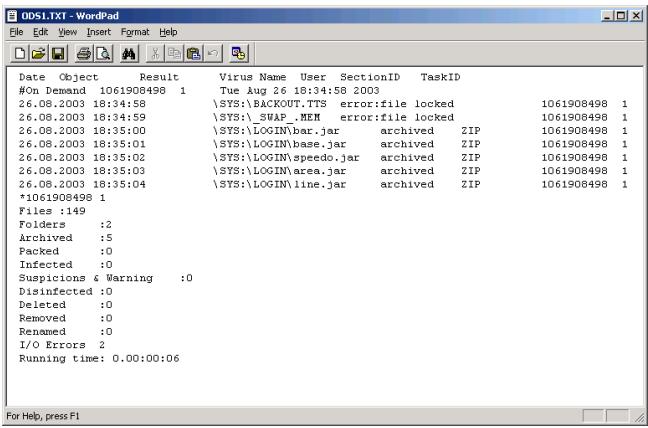Click the 'Archived :5' summary line
The image size is (648, 428).
pyautogui.click(x=65, y=238)
